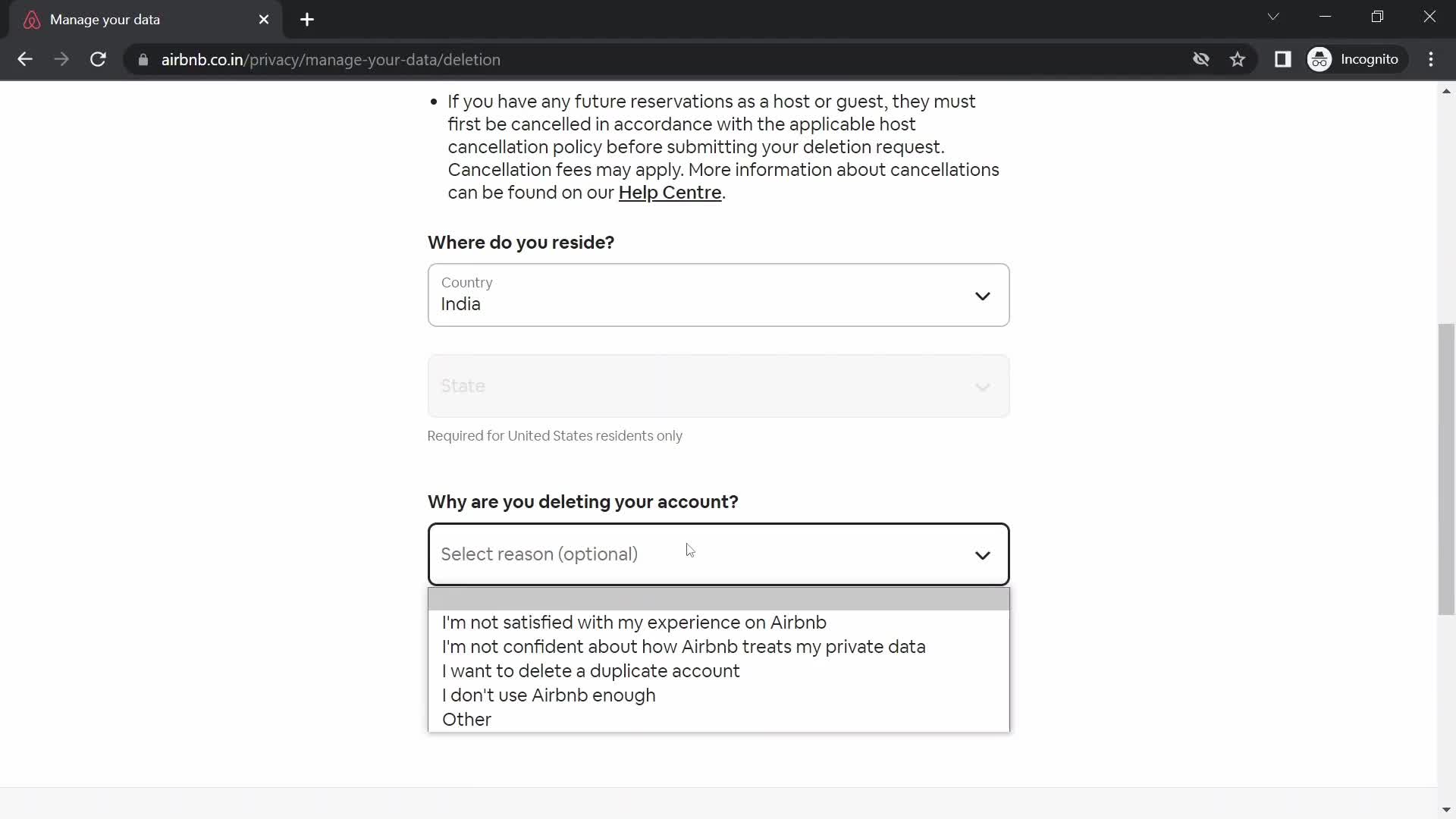This screenshot has height=819, width=1456.
Task: Select I don't use Airbnb enough option
Action: point(549,694)
